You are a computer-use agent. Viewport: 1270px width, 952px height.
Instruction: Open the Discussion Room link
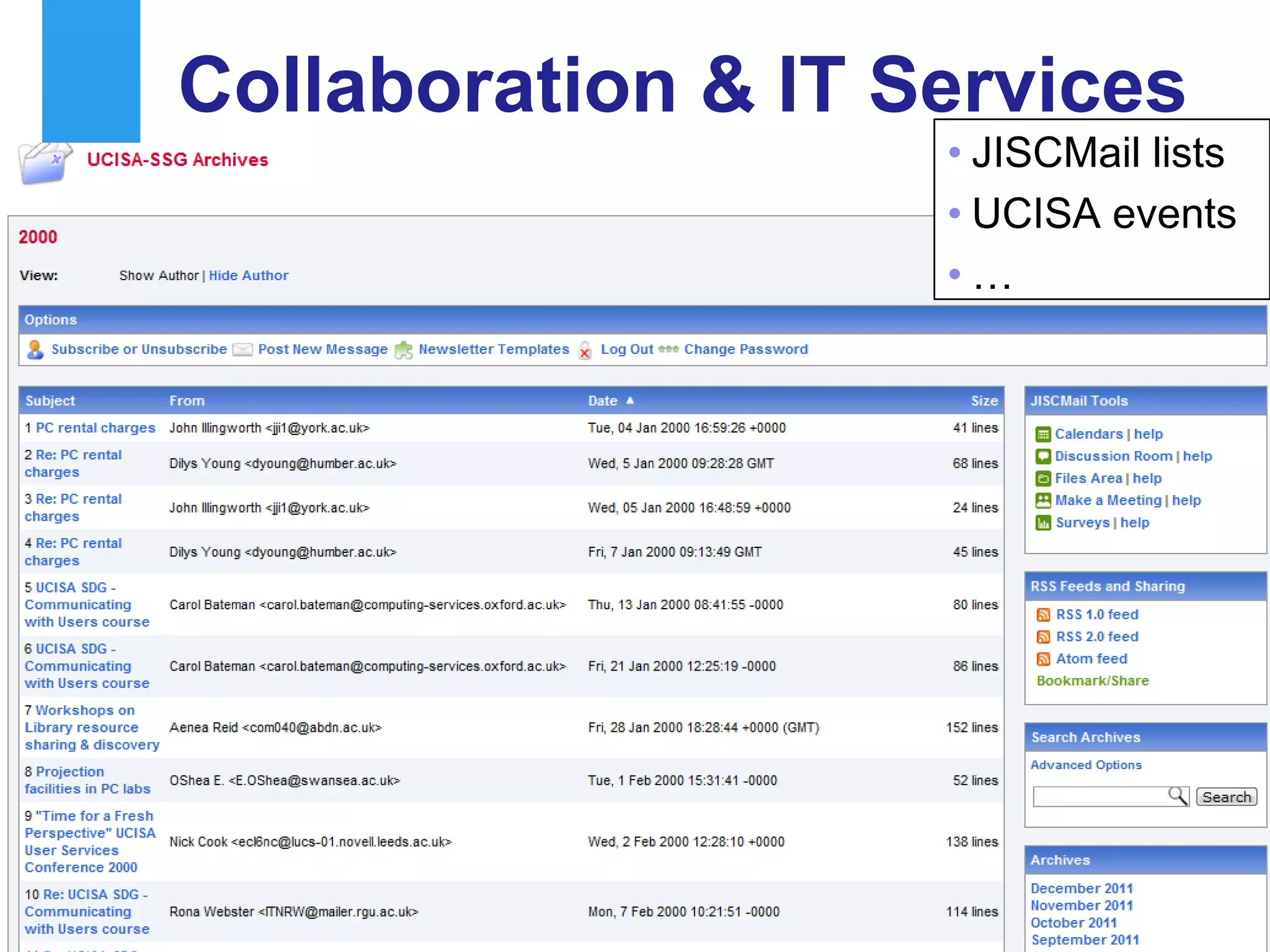pos(1114,457)
